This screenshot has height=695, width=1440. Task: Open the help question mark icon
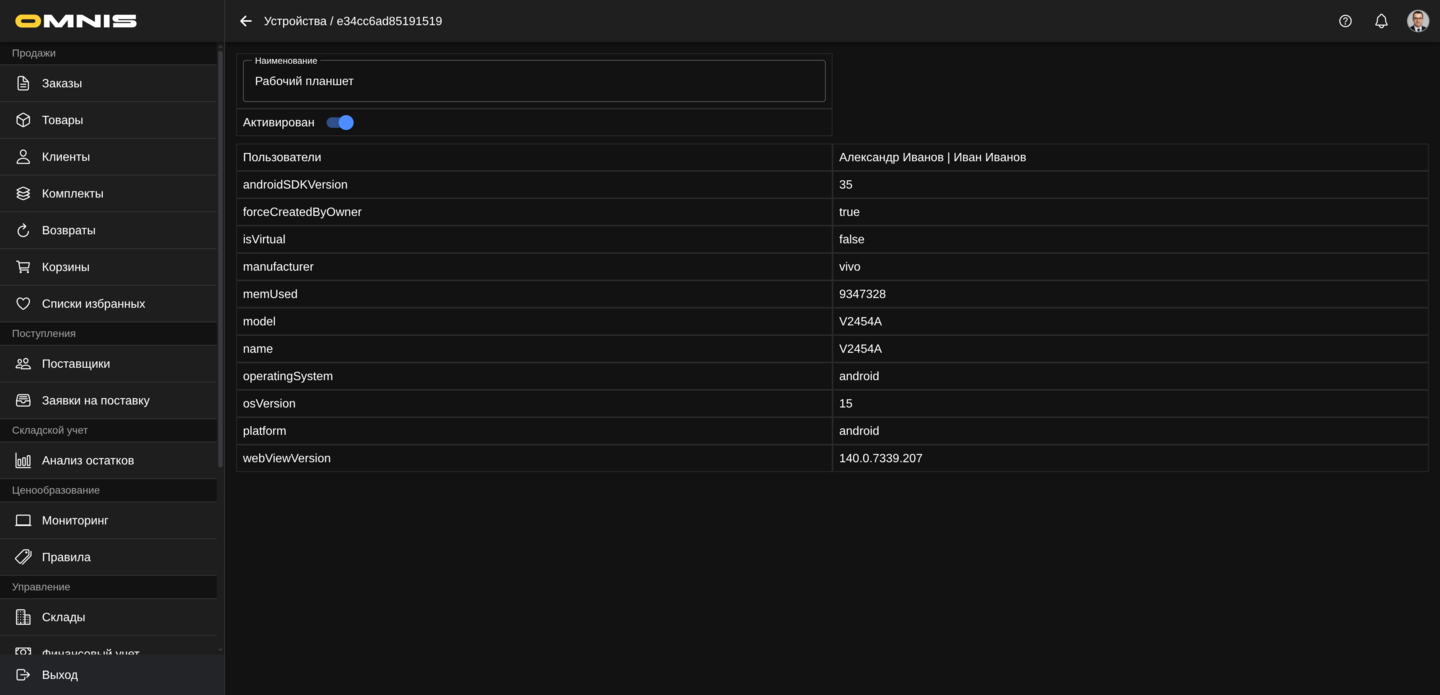click(1345, 21)
